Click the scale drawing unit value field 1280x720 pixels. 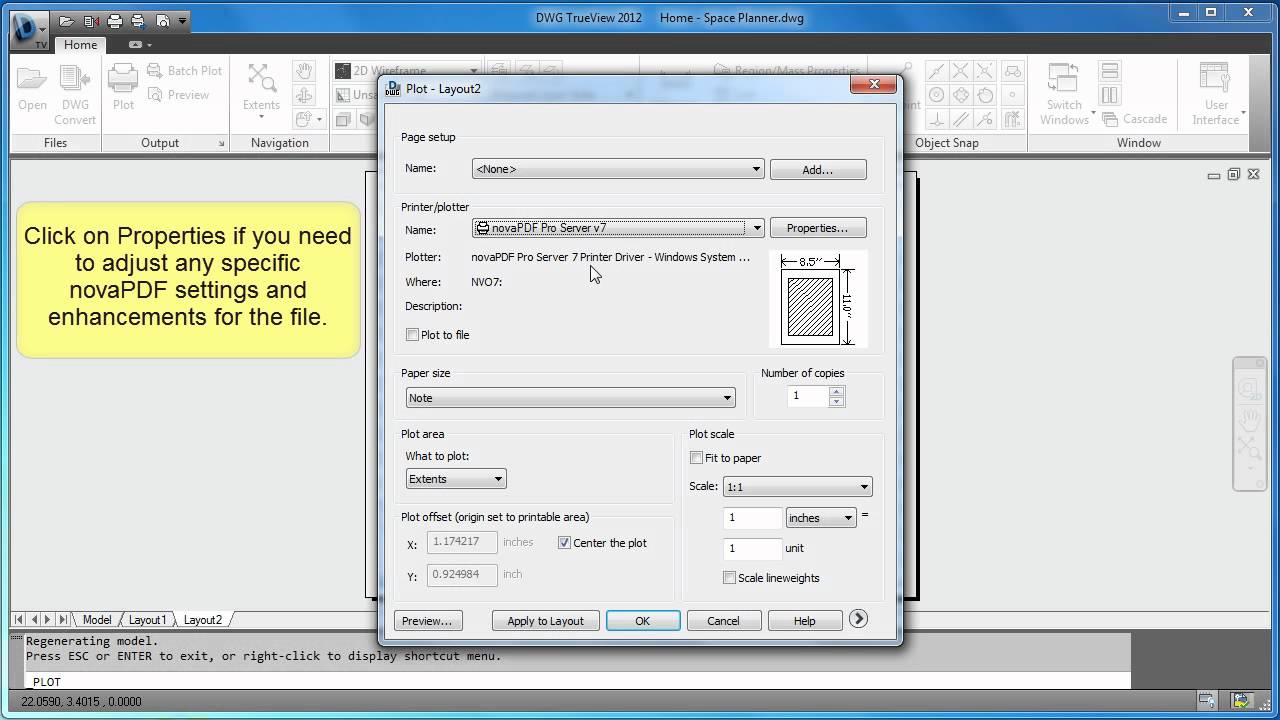[752, 548]
